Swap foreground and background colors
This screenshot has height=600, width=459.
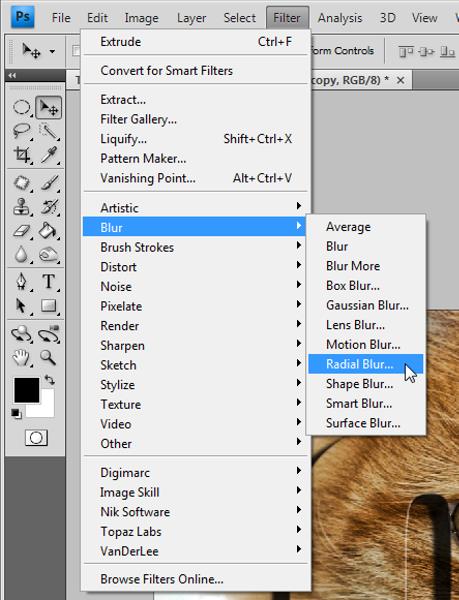[x=49, y=380]
